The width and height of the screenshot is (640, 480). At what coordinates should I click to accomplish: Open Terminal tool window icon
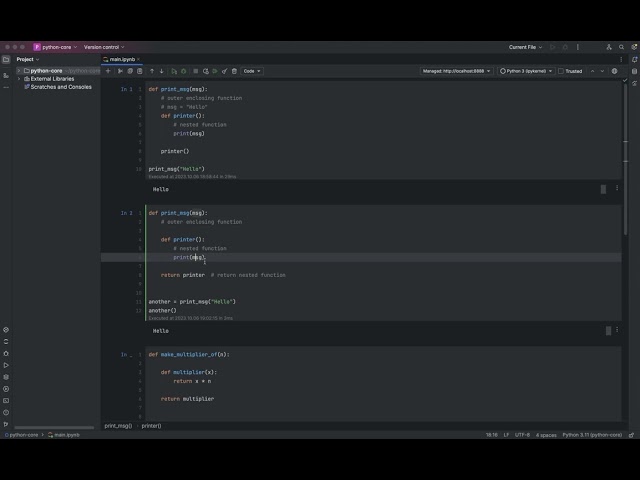6,401
